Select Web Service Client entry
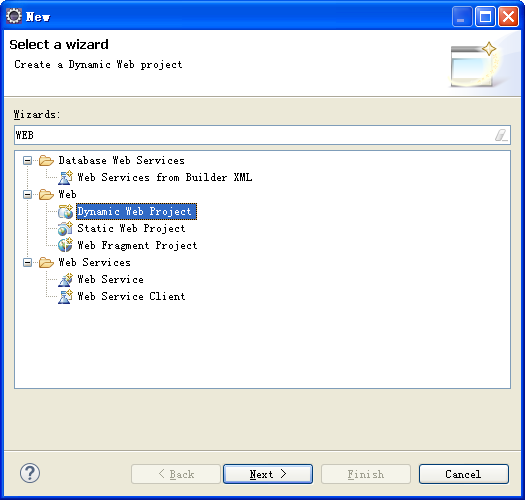 point(131,296)
